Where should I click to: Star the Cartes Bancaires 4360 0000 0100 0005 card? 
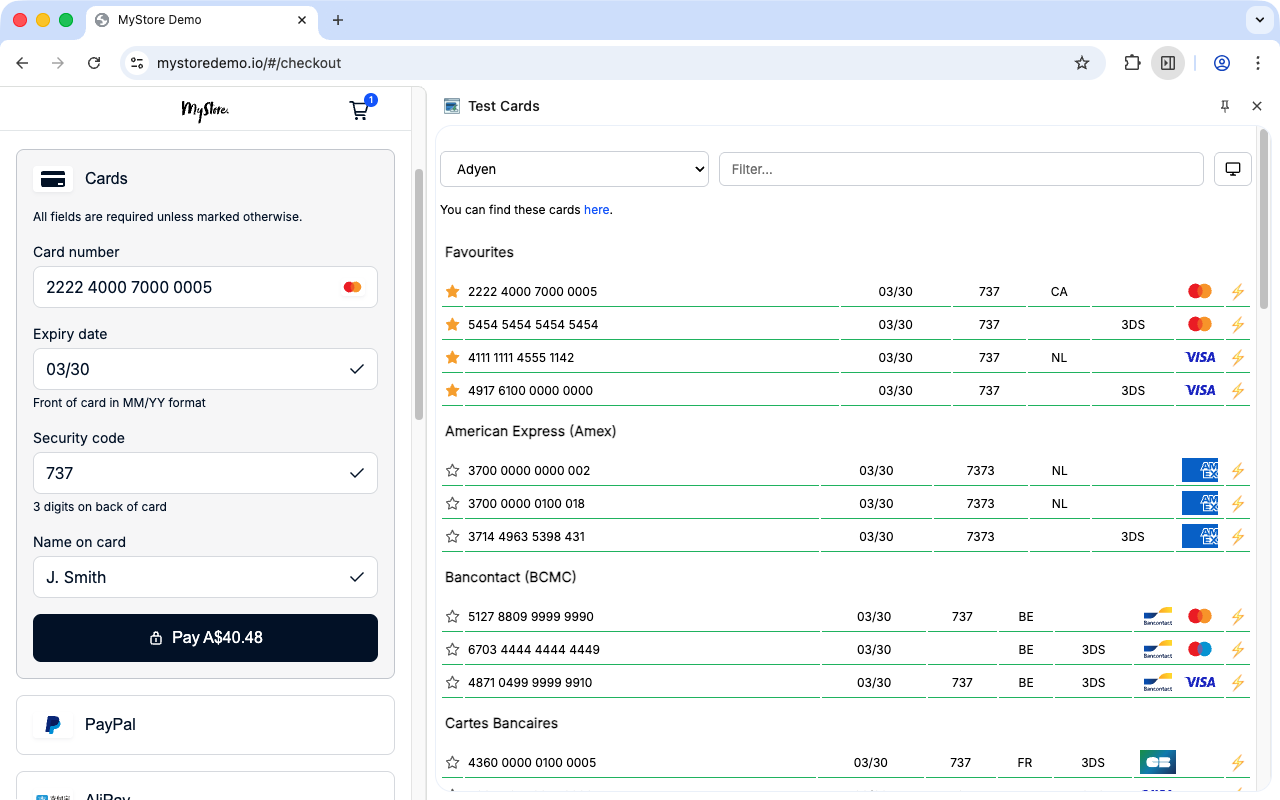click(x=452, y=763)
